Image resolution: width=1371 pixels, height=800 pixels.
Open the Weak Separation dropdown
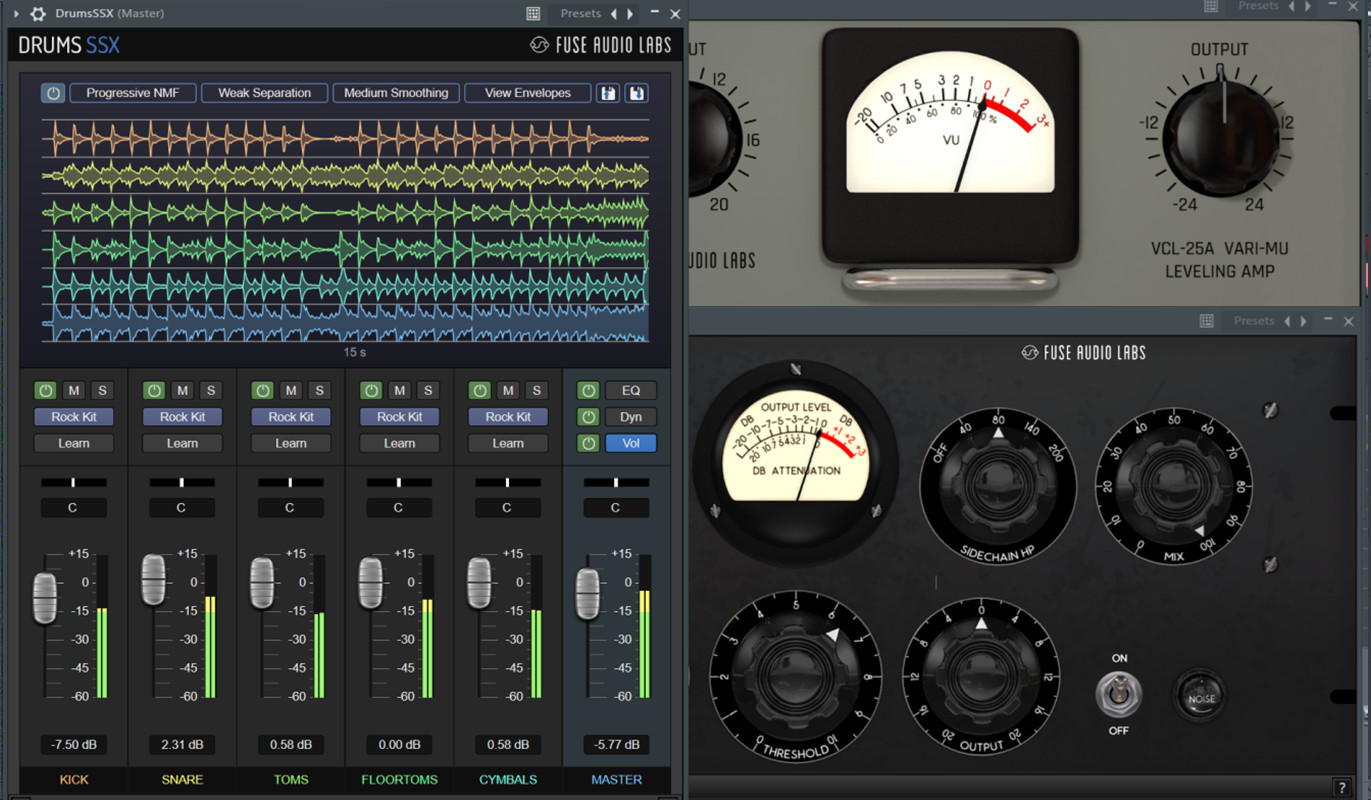coord(264,93)
